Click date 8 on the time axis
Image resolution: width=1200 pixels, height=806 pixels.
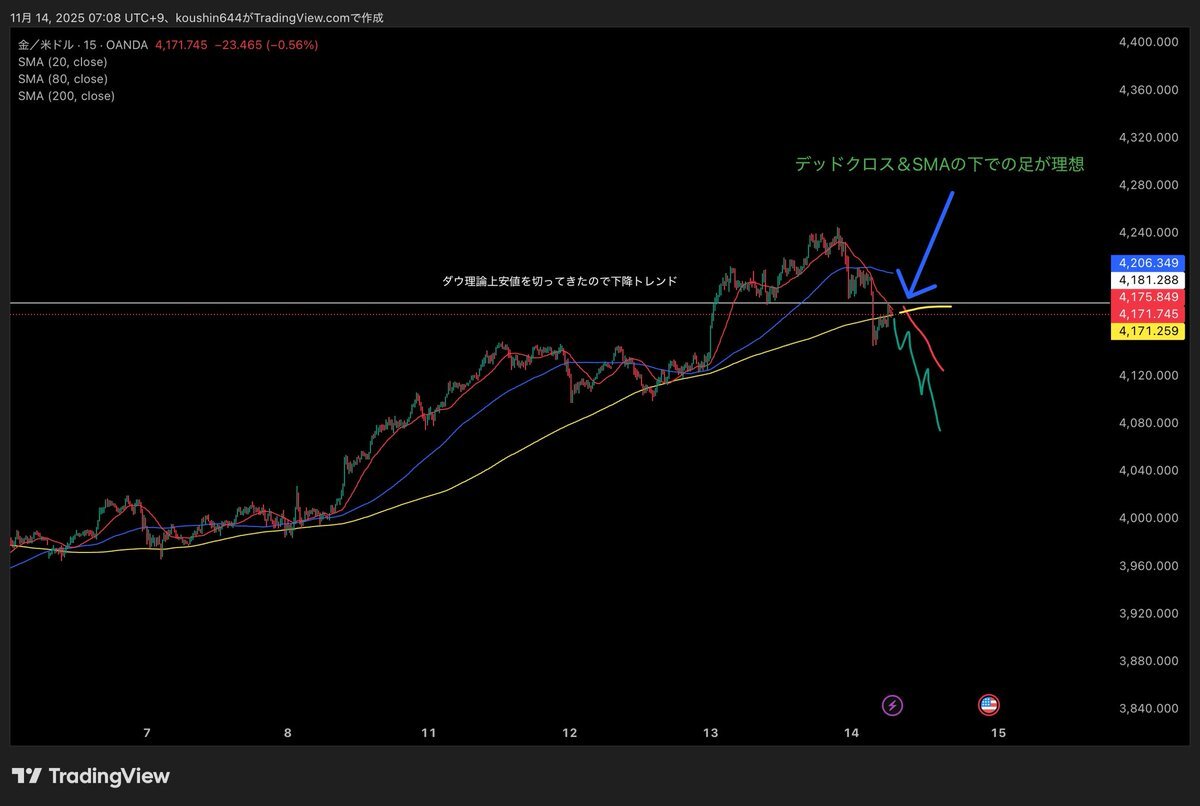pos(288,733)
